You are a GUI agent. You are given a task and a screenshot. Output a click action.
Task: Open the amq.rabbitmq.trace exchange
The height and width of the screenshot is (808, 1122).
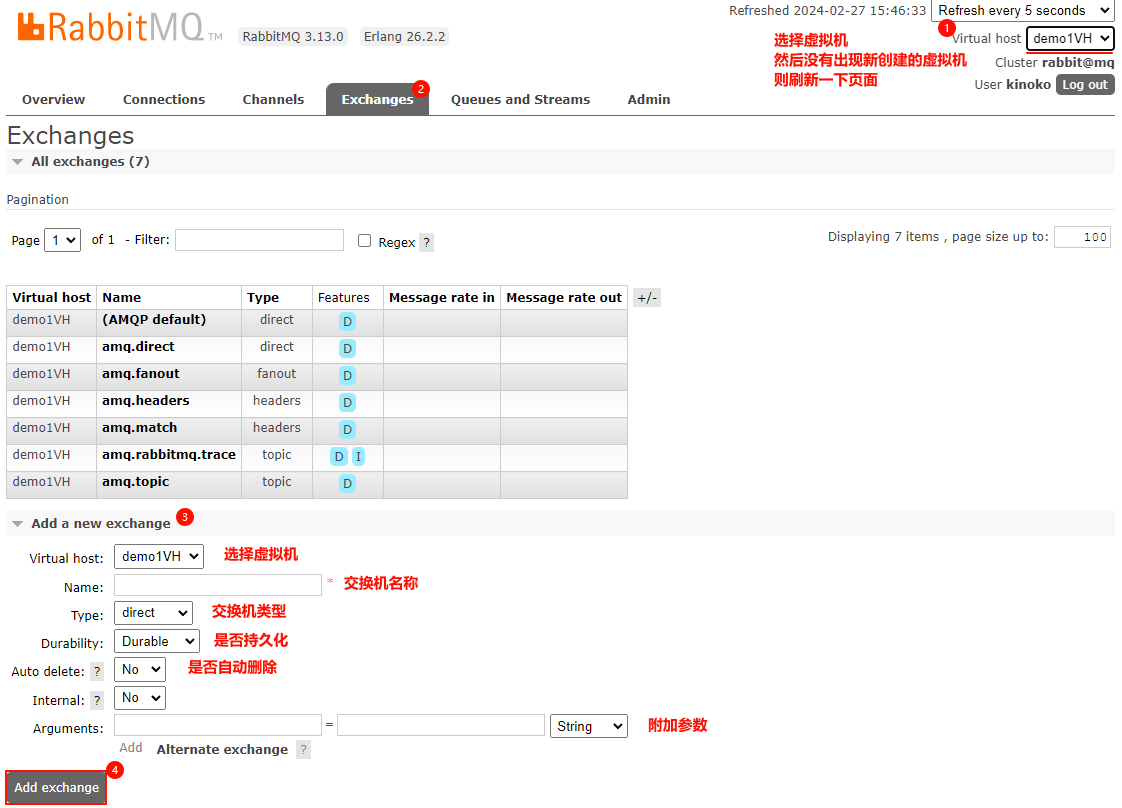coord(169,455)
